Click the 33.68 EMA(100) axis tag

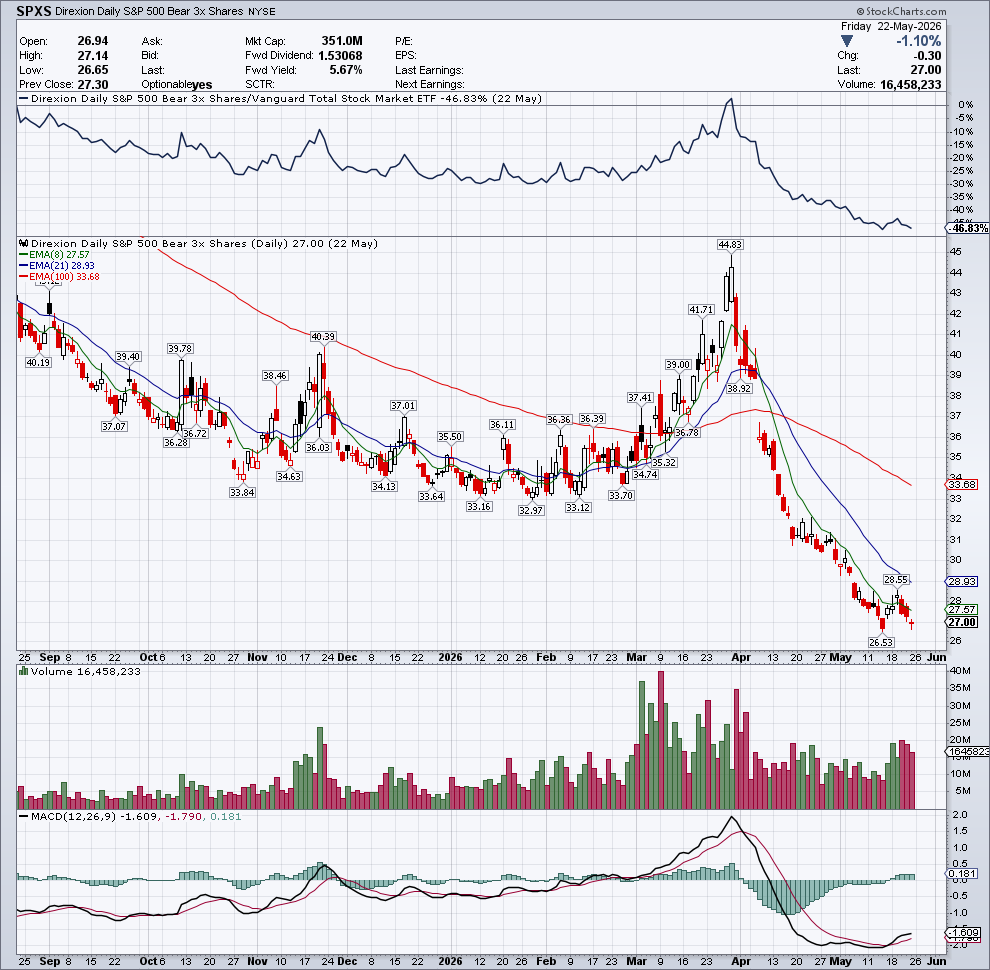(x=962, y=485)
